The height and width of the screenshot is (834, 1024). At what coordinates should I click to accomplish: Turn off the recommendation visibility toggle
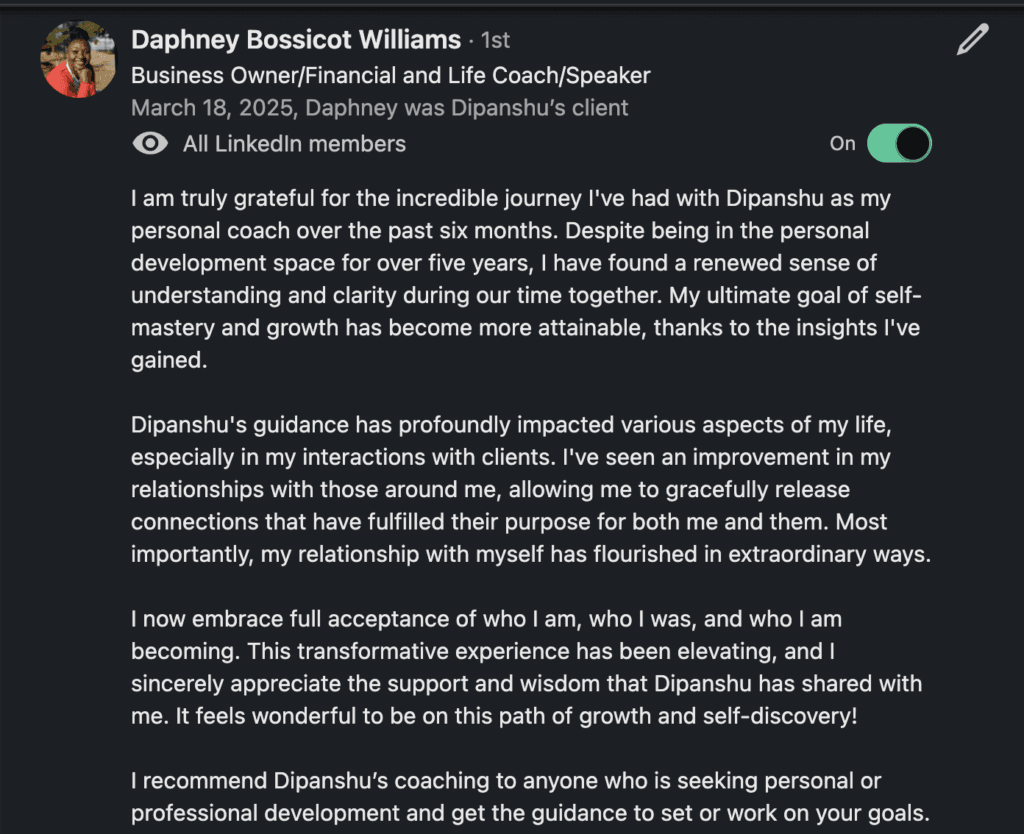coord(899,143)
